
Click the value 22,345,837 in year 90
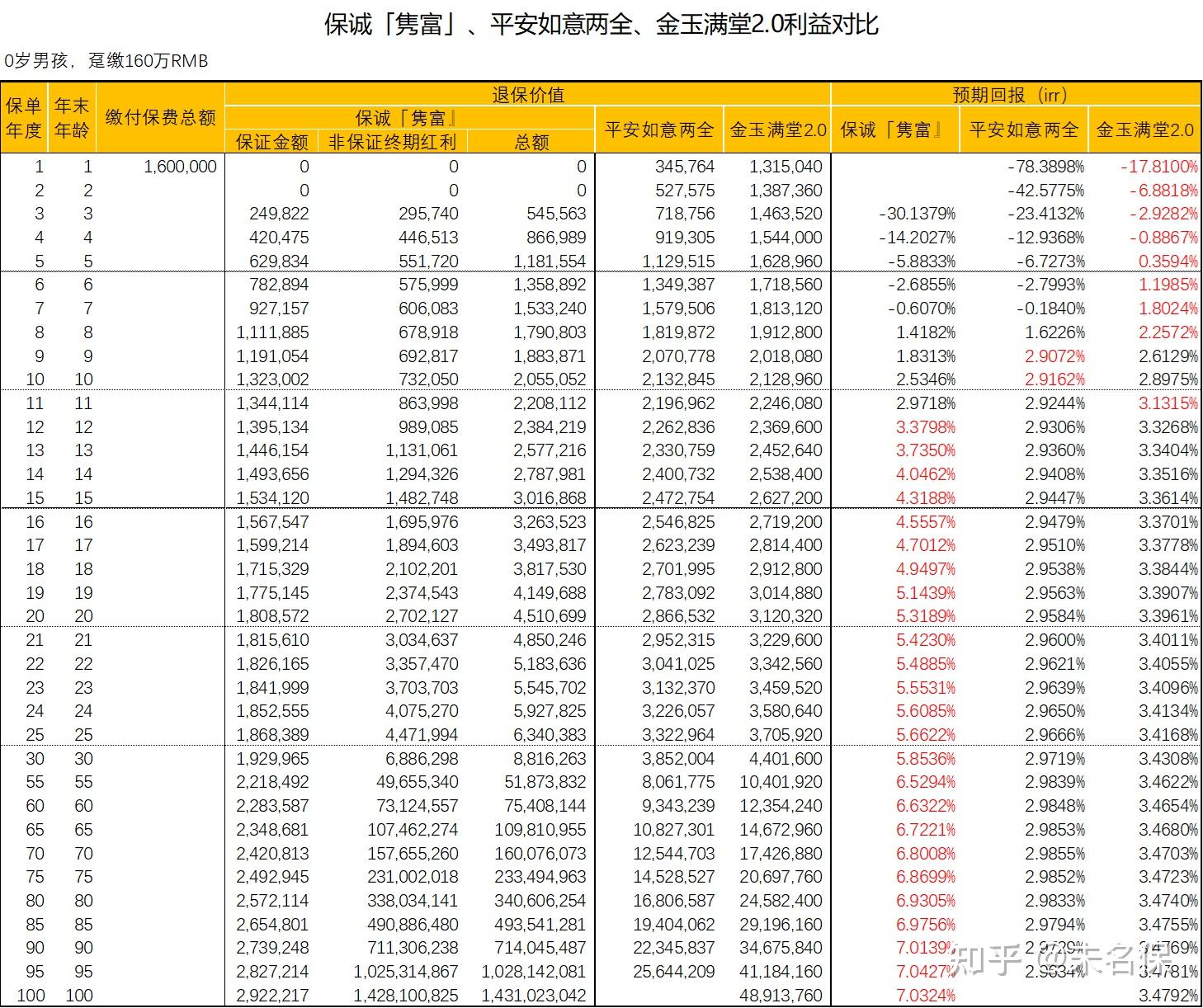pos(674,948)
